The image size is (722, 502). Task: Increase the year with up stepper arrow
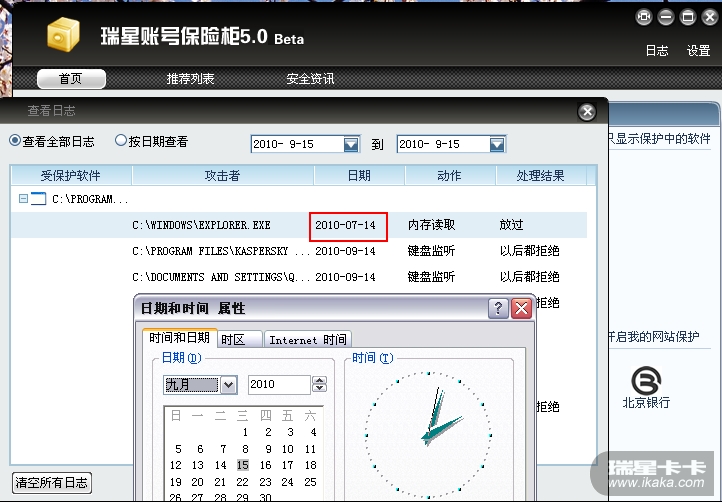pos(320,380)
